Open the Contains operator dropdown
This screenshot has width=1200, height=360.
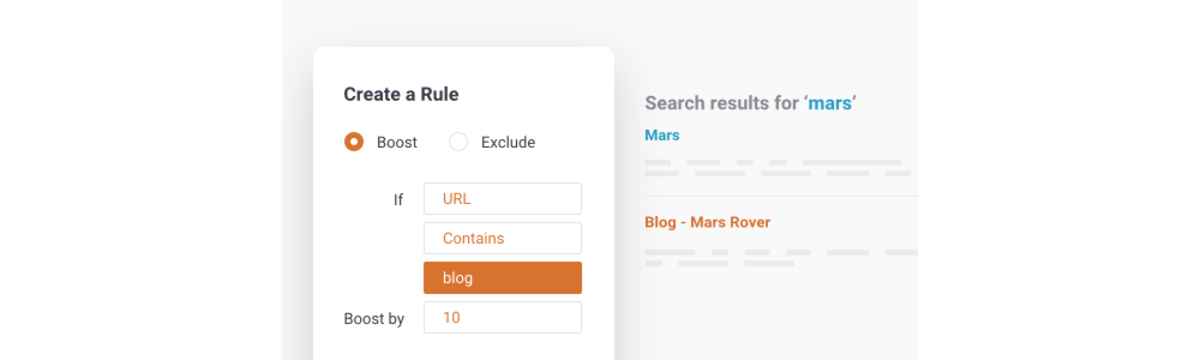click(x=502, y=238)
